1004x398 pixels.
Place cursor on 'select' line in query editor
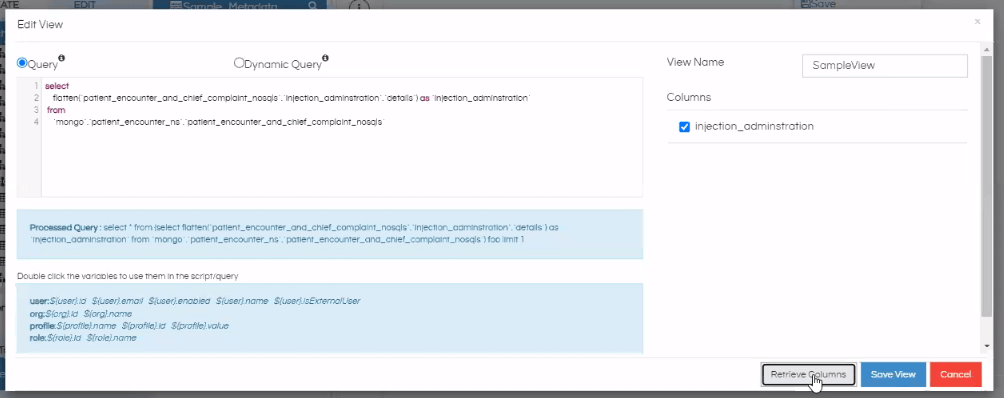[x=57, y=86]
